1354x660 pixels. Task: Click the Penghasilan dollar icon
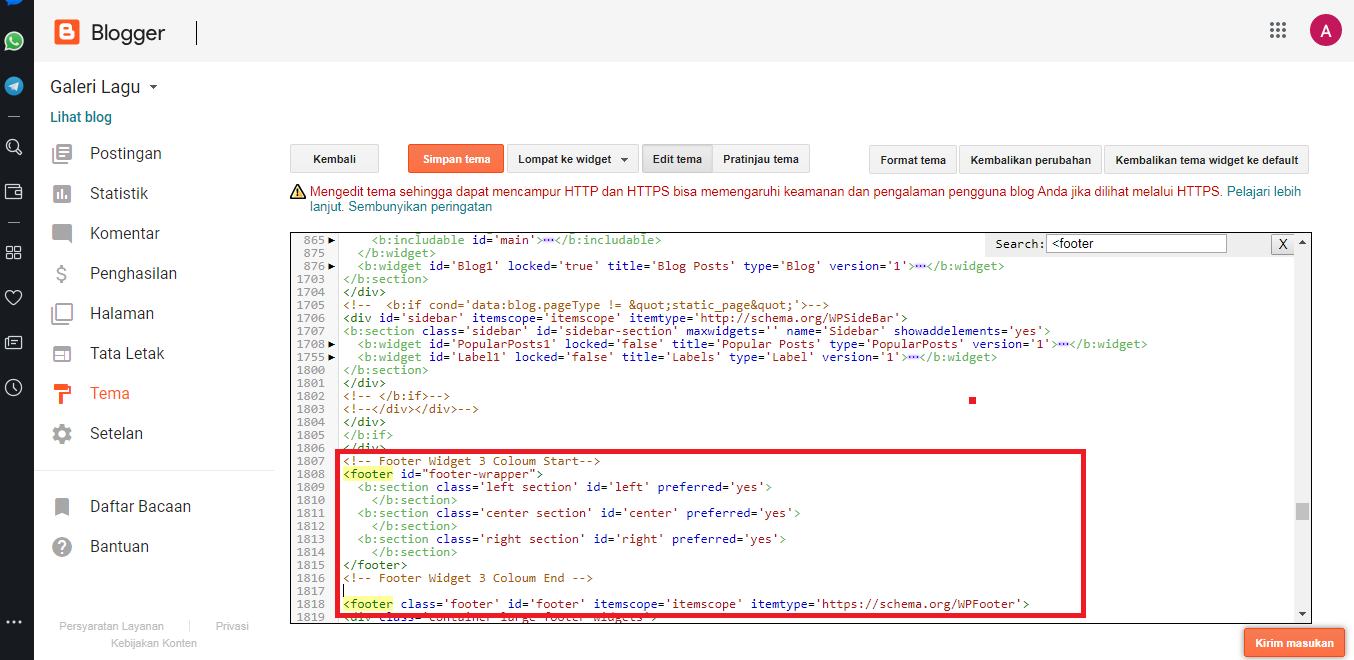(x=62, y=274)
